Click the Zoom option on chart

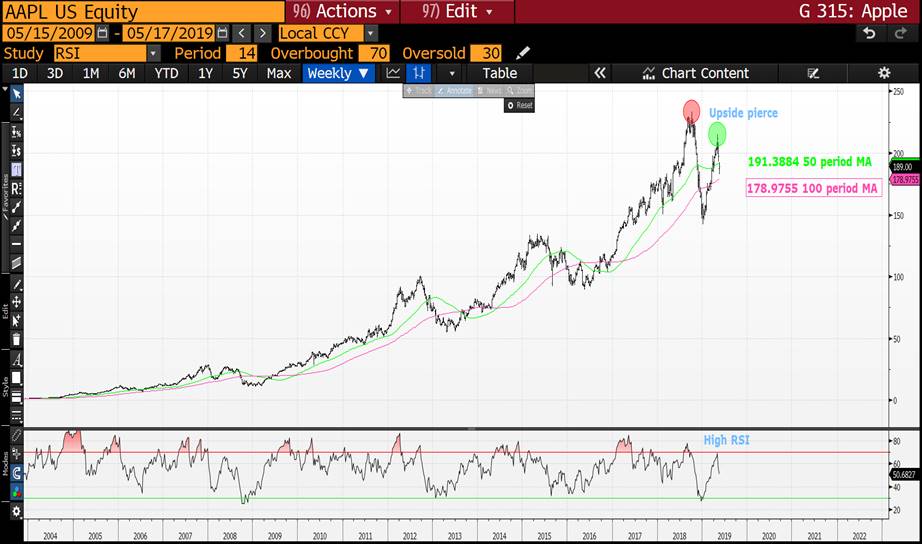(x=519, y=91)
